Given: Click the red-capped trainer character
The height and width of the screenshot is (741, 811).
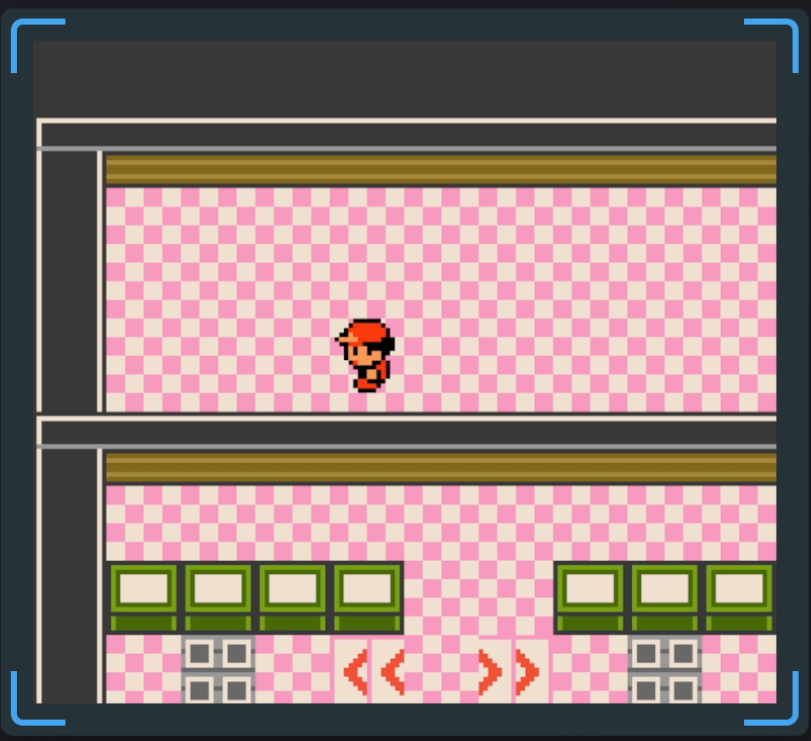Looking at the screenshot, I should click(366, 356).
